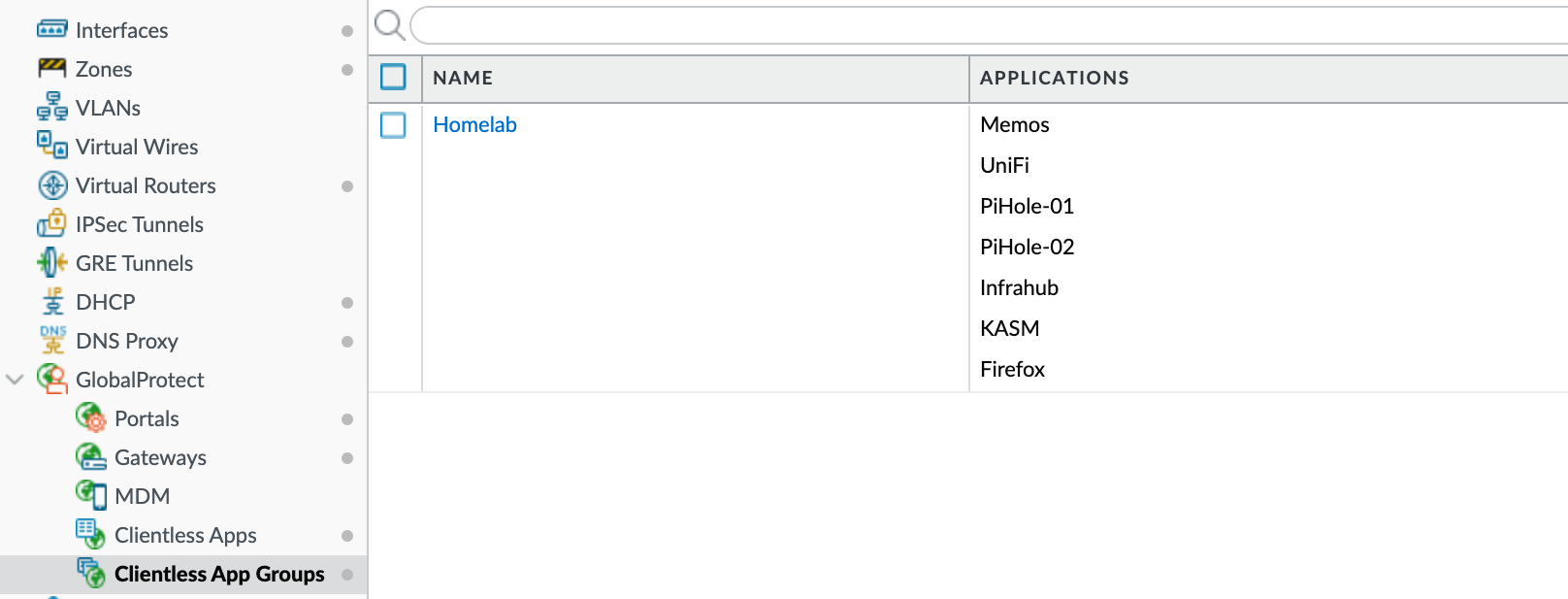The width and height of the screenshot is (1568, 599).
Task: Click the PiHole-01 application entry
Action: pyautogui.click(x=1027, y=207)
